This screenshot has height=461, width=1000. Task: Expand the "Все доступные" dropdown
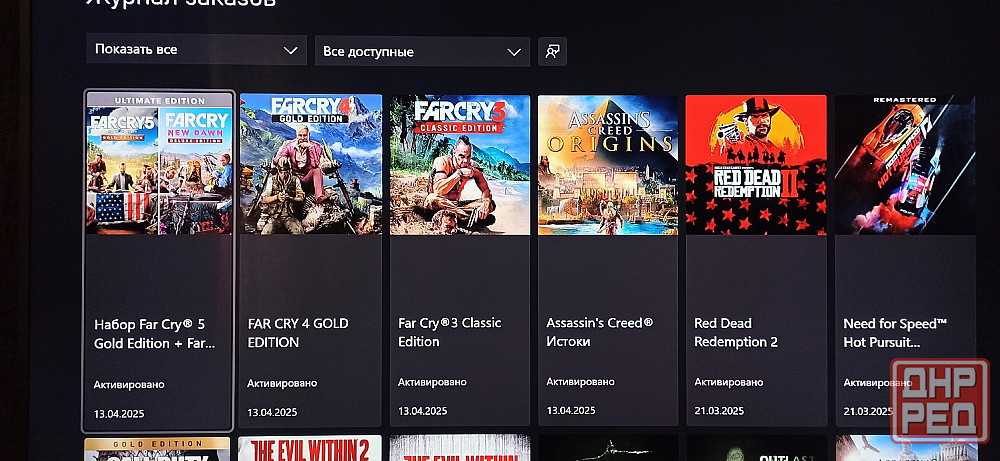pos(422,52)
